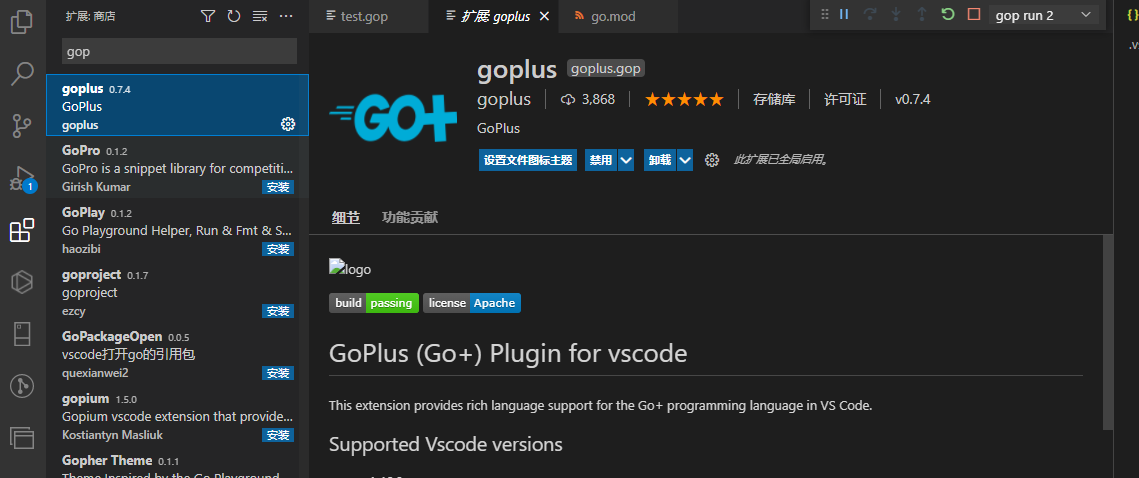
Task: Restart the debug session
Action: (x=947, y=15)
